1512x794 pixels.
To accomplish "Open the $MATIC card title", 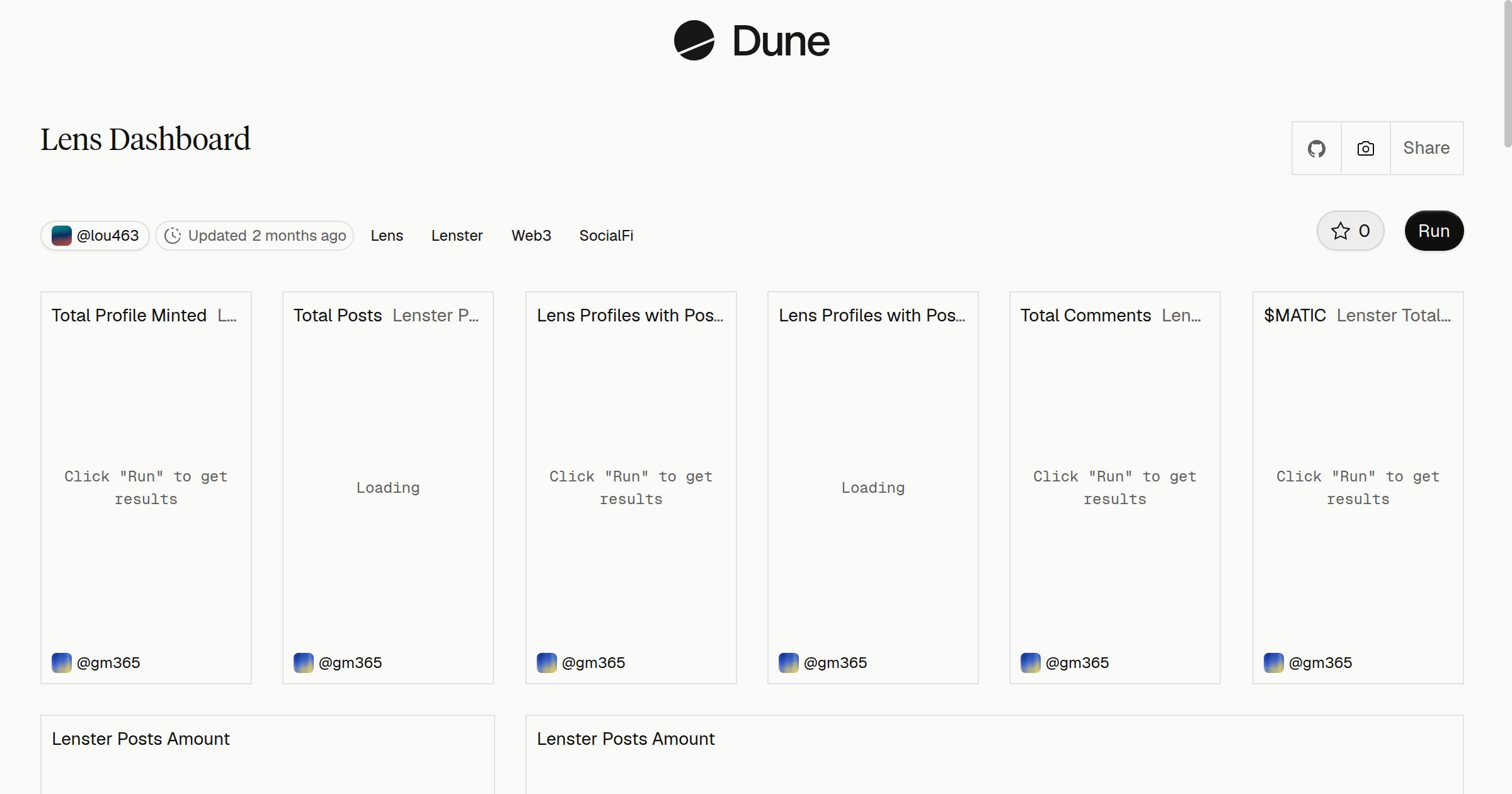I will [1295, 315].
